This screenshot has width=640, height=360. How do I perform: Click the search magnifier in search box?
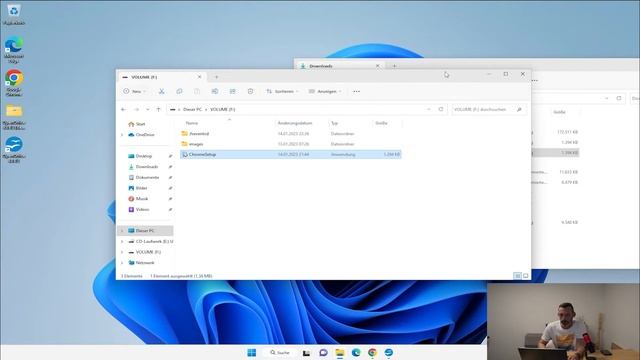(519, 109)
